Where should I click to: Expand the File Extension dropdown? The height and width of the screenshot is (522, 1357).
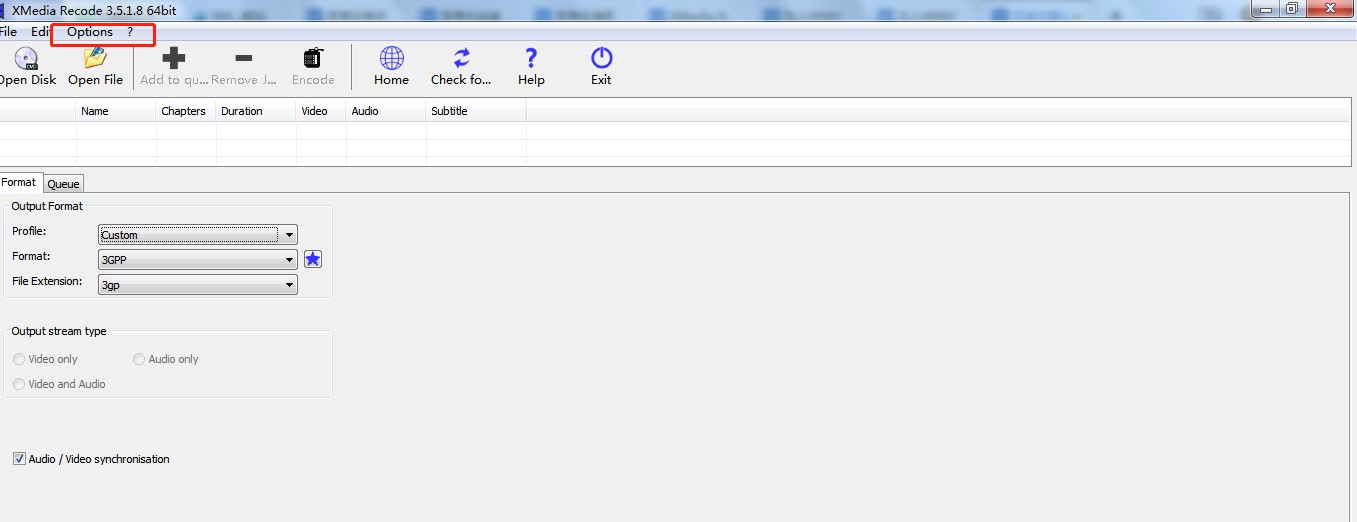point(198,284)
